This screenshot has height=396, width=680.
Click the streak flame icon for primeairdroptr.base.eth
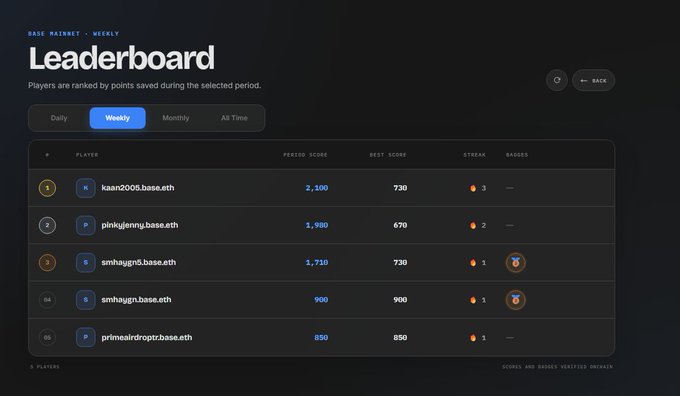tap(473, 337)
